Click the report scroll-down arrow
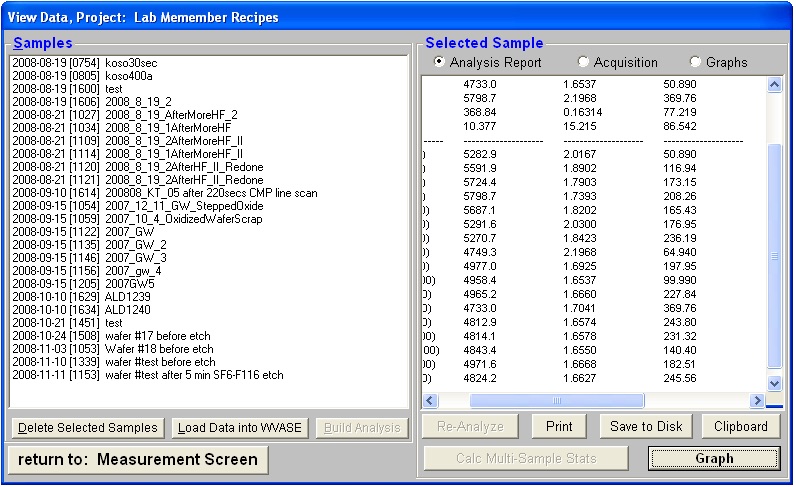 tap(774, 383)
